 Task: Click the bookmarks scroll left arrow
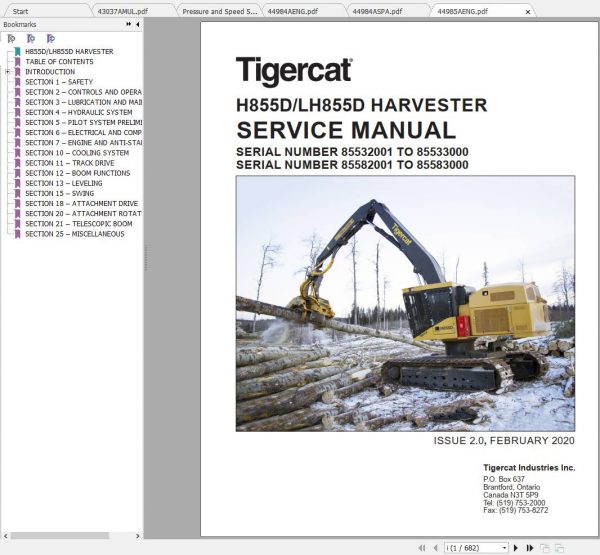tap(5, 536)
